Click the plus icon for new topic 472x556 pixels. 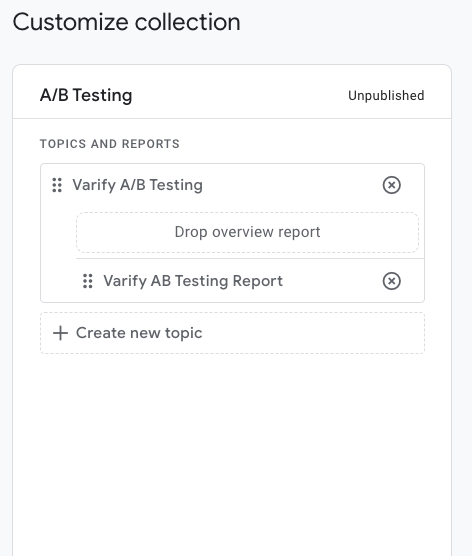(60, 333)
